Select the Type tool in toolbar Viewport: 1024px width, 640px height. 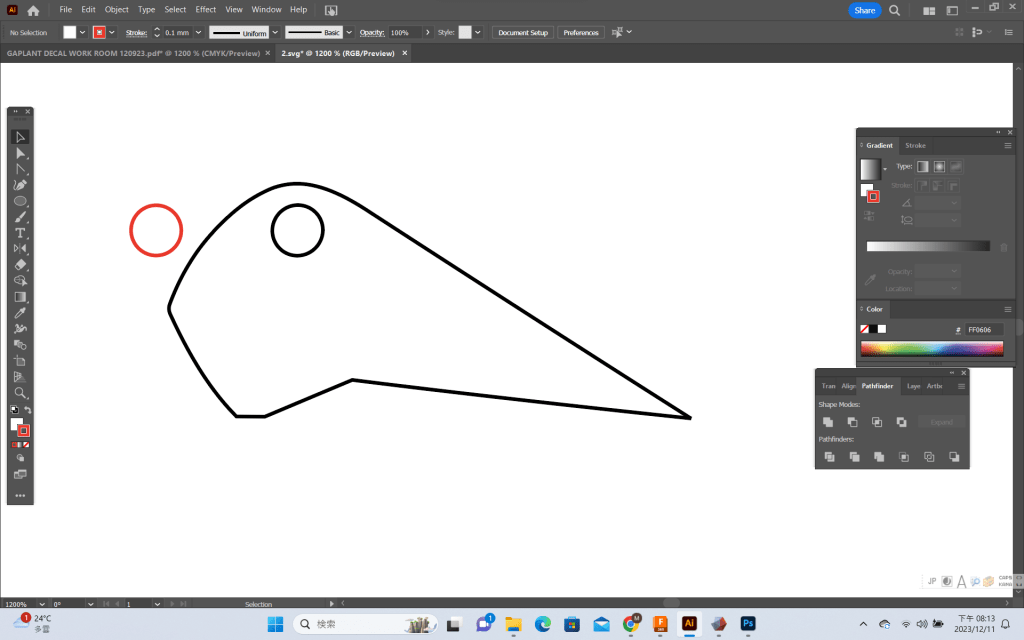(x=20, y=233)
